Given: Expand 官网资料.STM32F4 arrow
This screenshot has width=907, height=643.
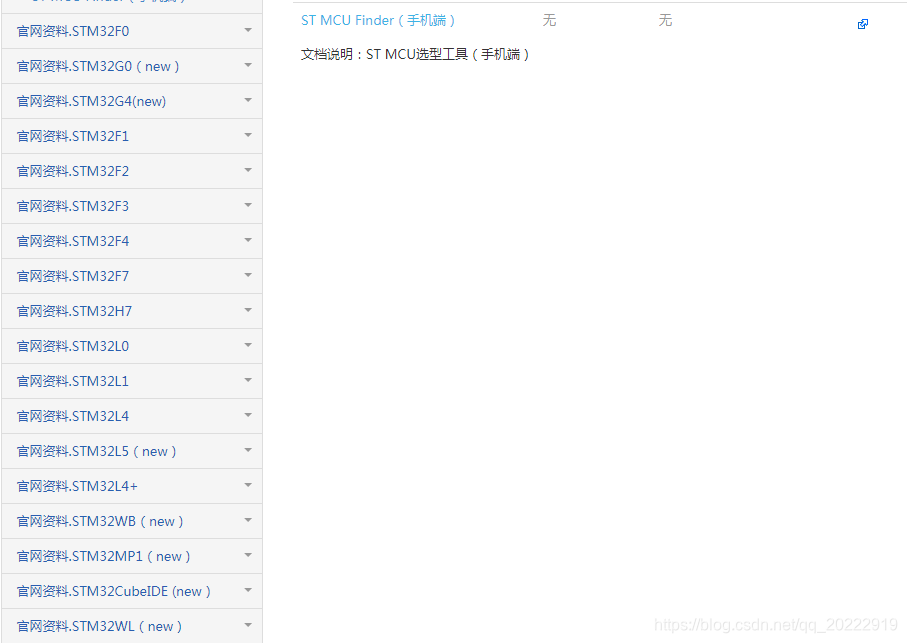Looking at the screenshot, I should 248,240.
